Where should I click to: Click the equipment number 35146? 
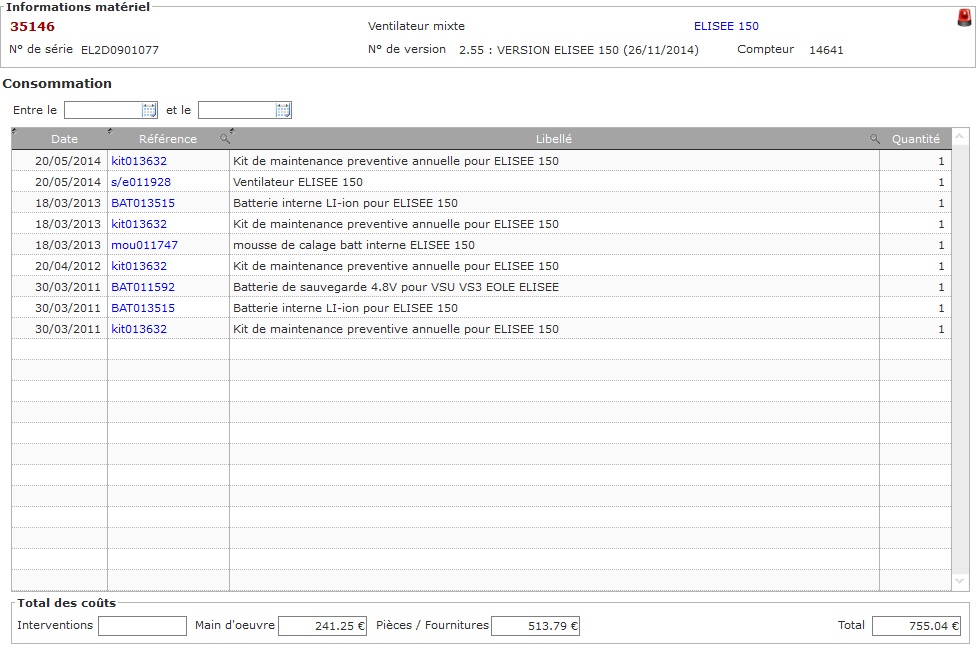click(x=32, y=26)
